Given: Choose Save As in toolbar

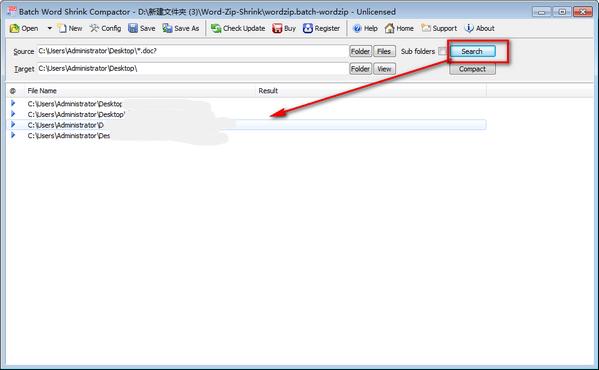Looking at the screenshot, I should [x=181, y=28].
